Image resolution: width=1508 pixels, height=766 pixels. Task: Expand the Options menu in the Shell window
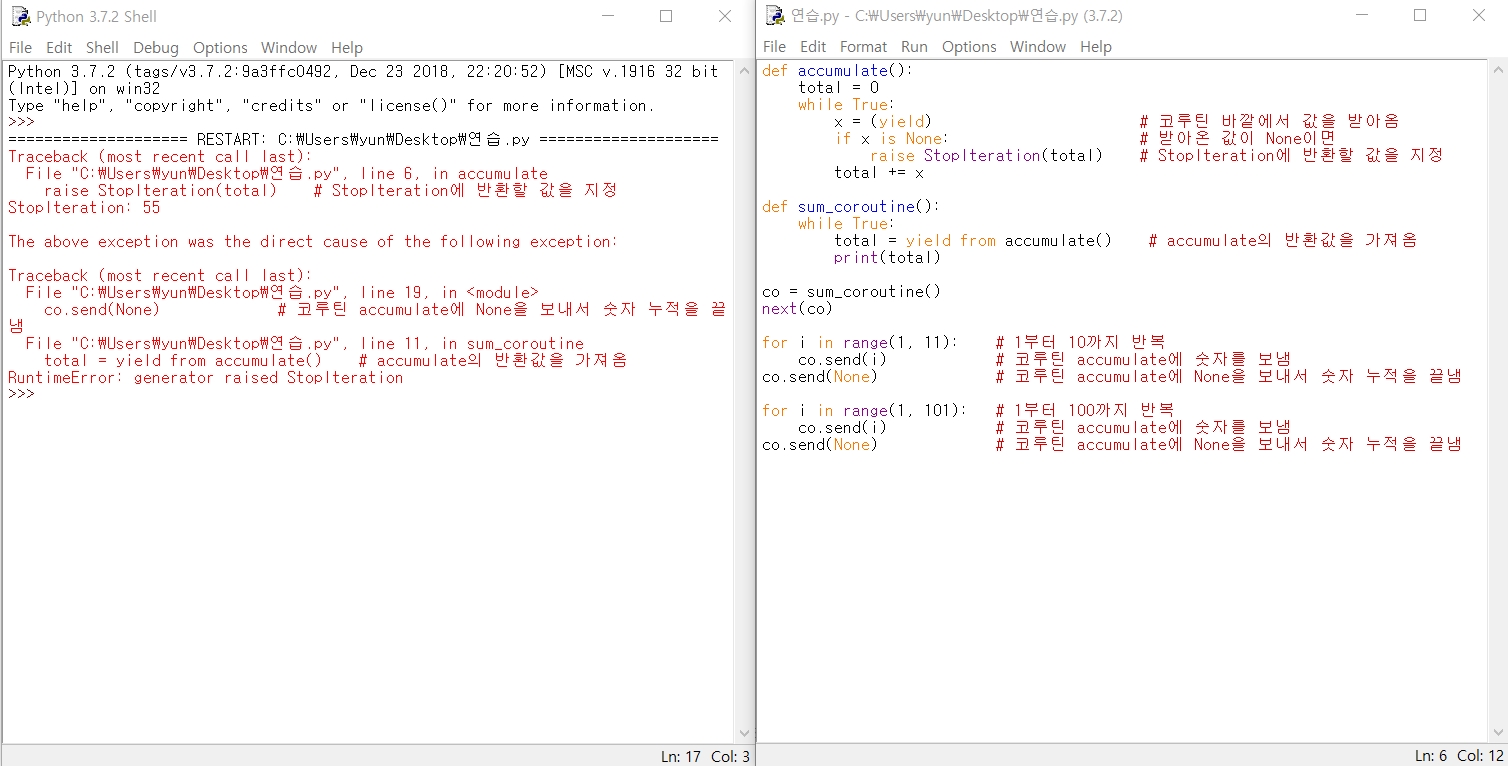tap(220, 47)
